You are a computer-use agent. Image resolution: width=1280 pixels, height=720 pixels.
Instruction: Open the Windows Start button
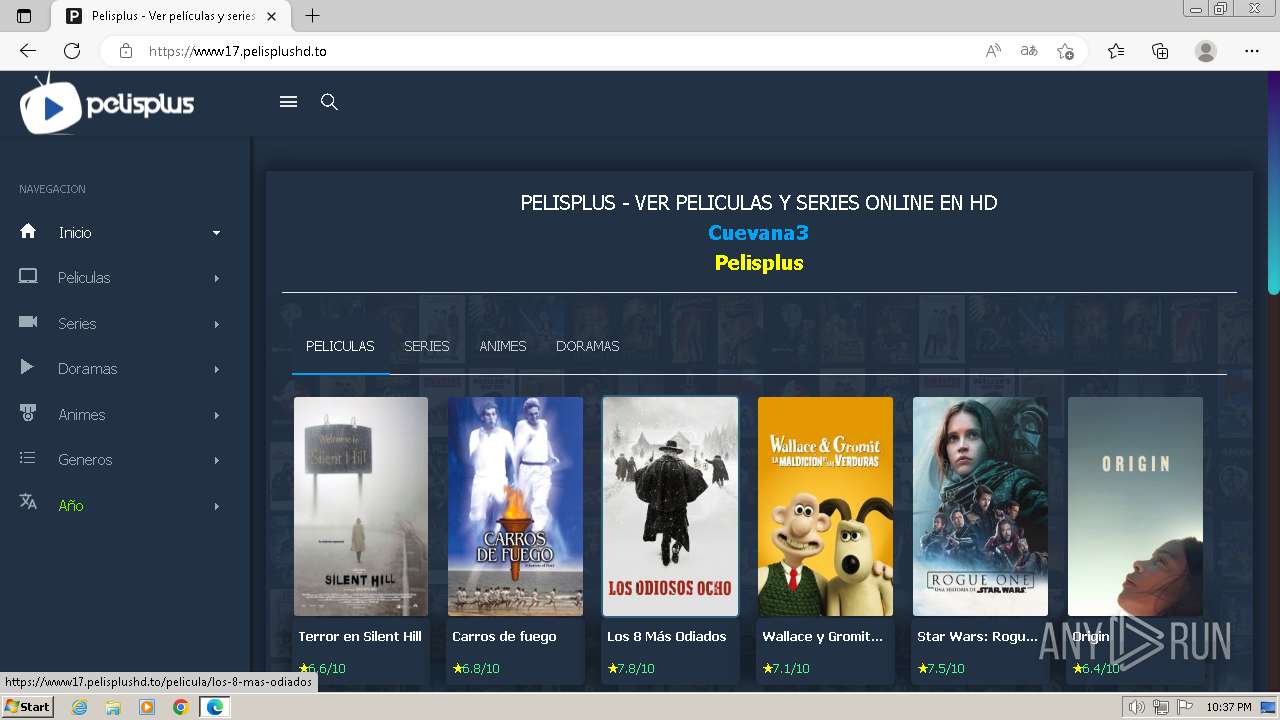(27, 707)
